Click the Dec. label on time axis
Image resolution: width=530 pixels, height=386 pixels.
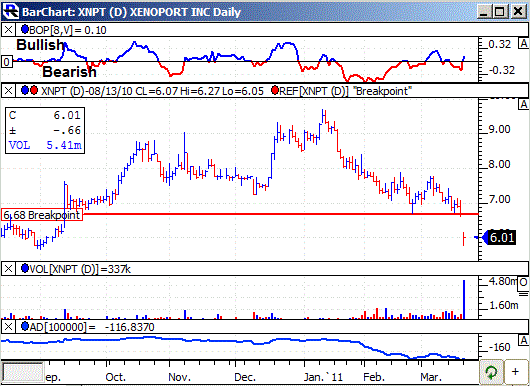click(x=245, y=377)
